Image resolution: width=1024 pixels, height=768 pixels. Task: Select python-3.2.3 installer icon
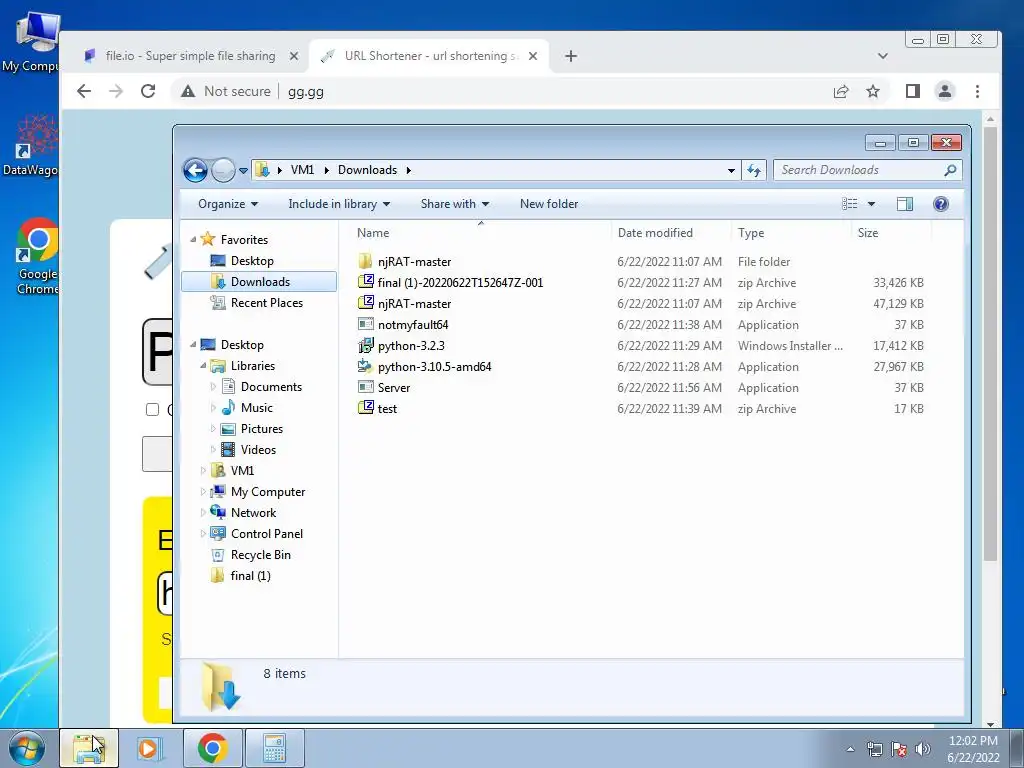click(365, 345)
